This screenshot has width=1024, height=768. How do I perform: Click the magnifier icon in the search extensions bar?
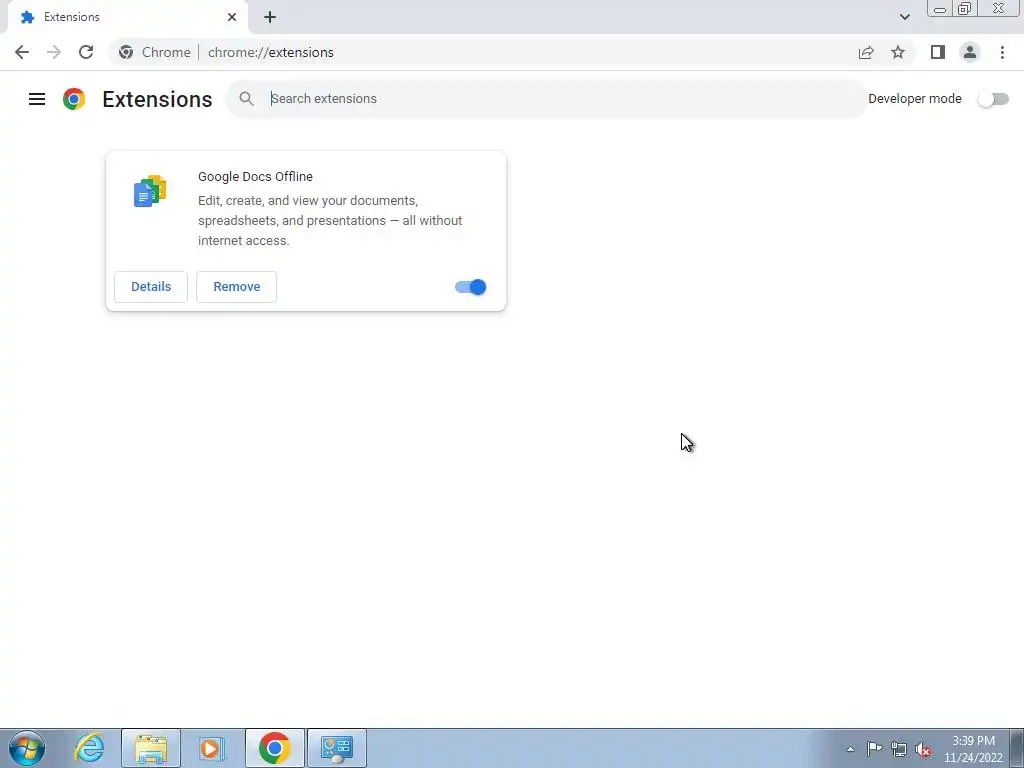pos(246,99)
